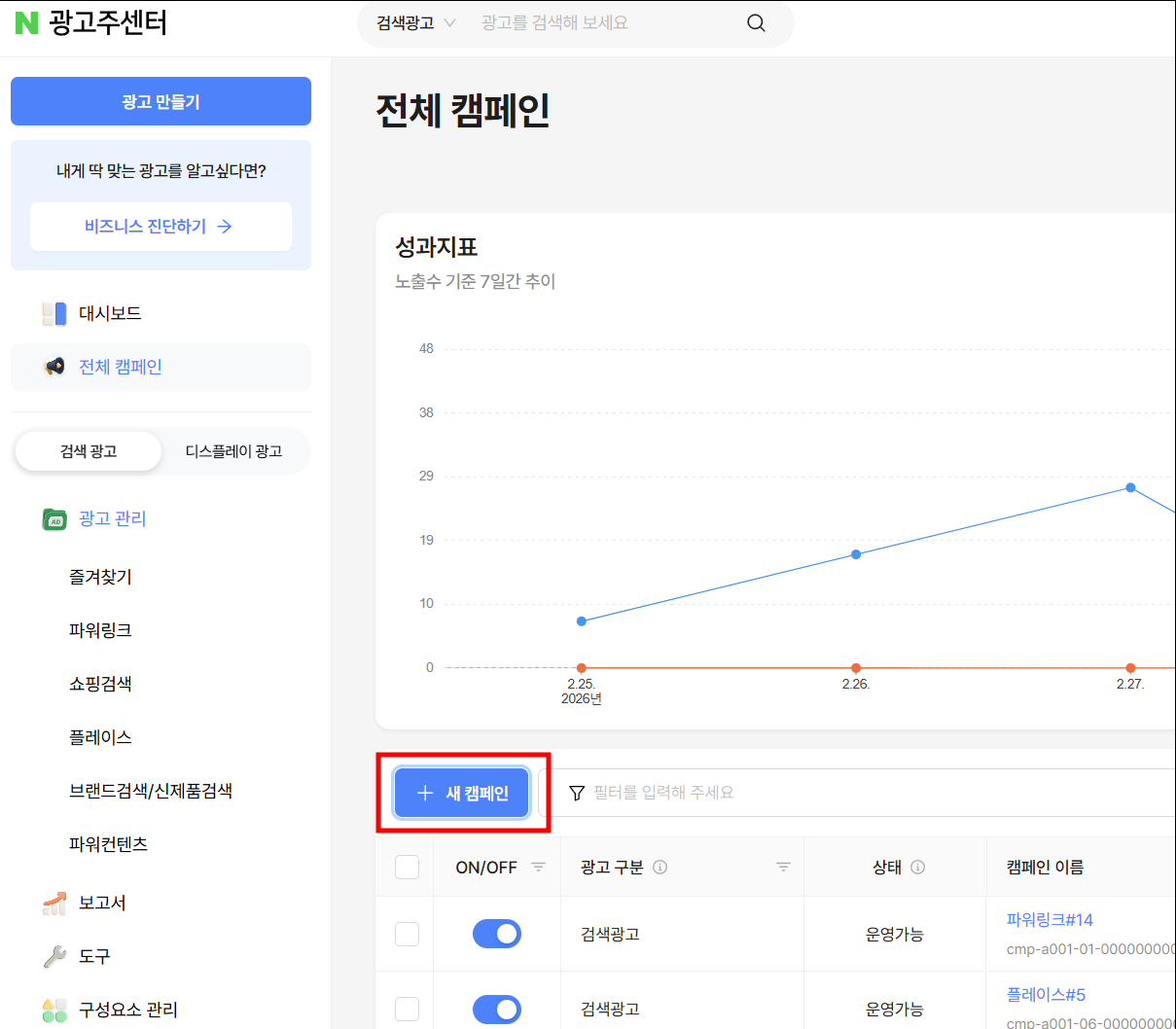The width and height of the screenshot is (1176, 1029).
Task: Click arrow icon in 비즈니스 진단하기
Action: [225, 227]
